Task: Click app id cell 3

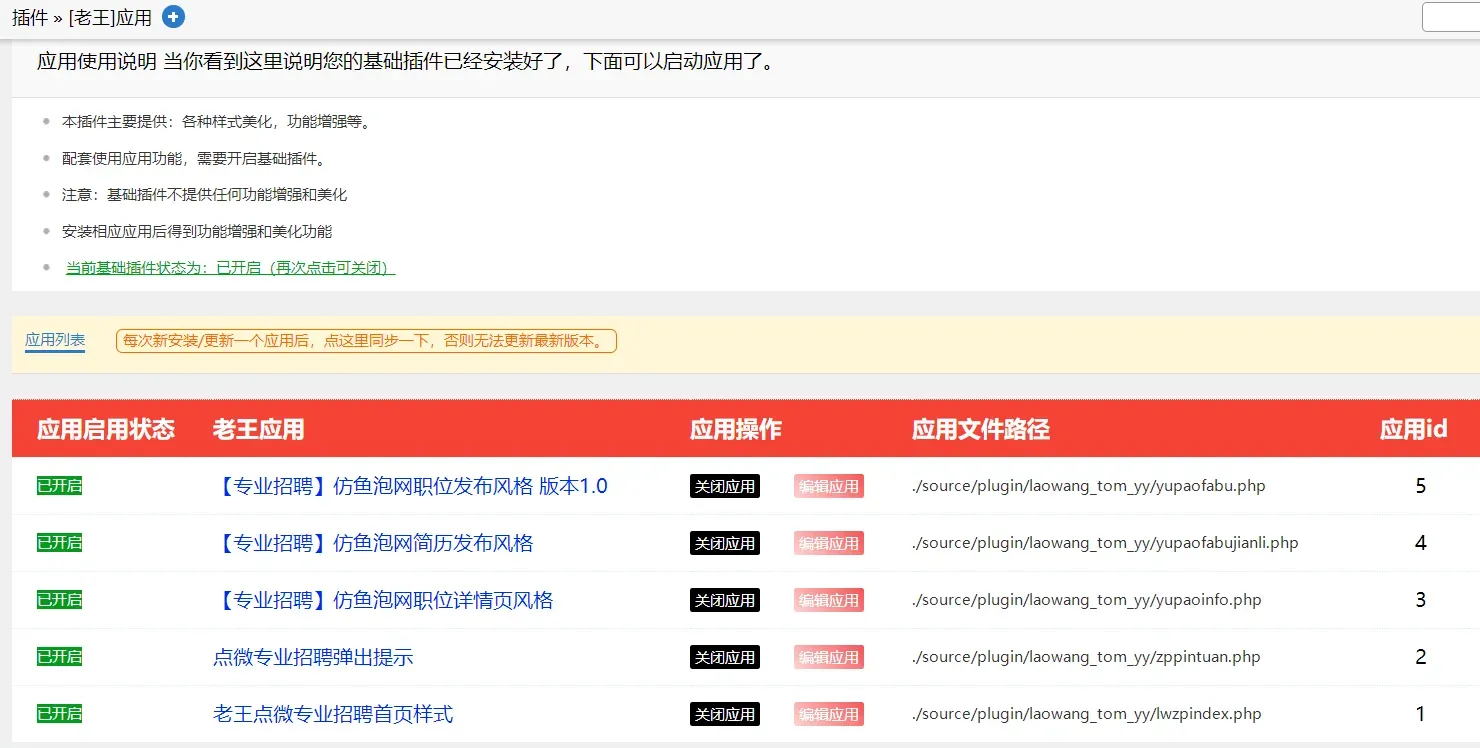Action: pyautogui.click(x=1421, y=600)
